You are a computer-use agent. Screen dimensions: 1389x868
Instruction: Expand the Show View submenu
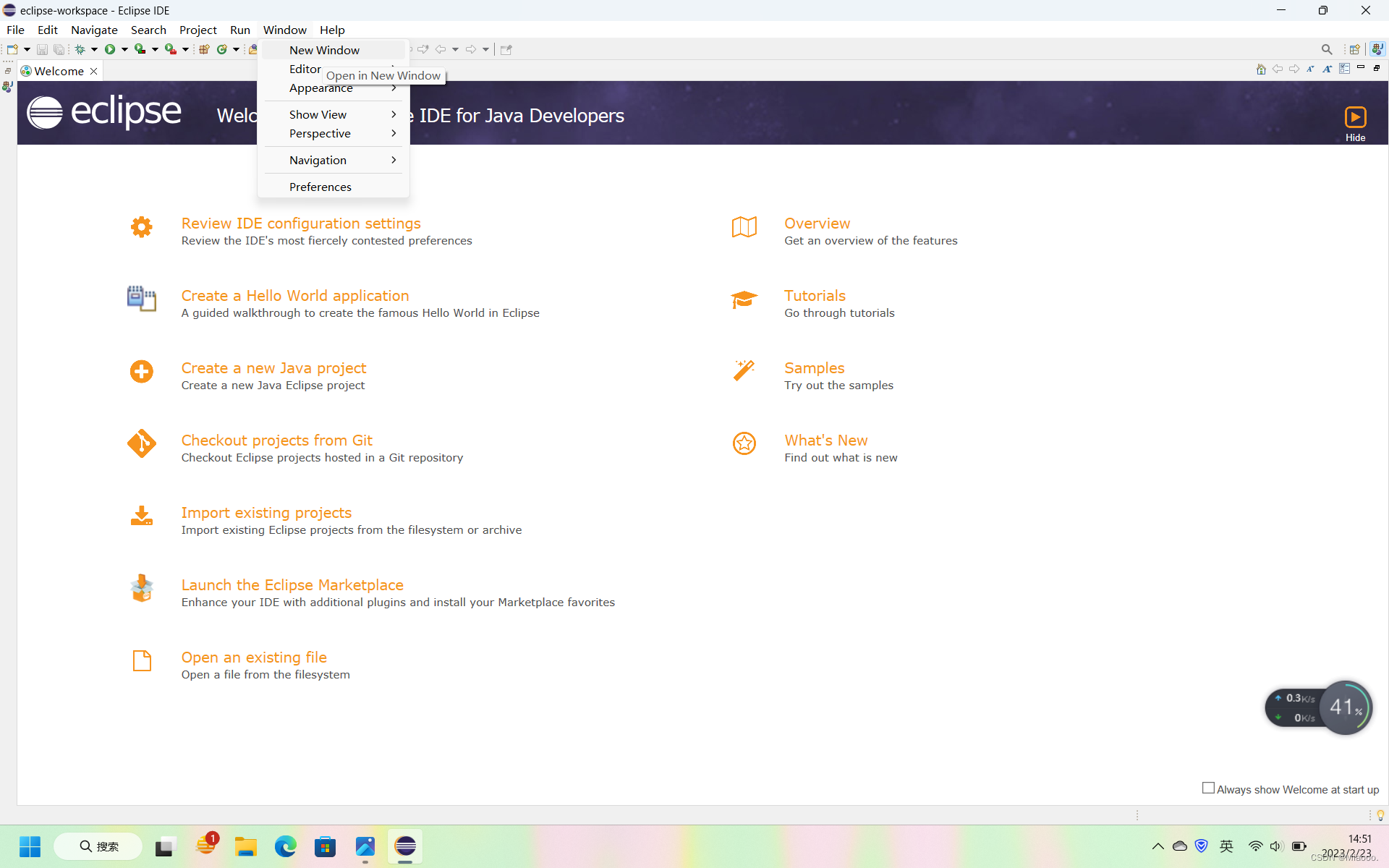tap(334, 114)
